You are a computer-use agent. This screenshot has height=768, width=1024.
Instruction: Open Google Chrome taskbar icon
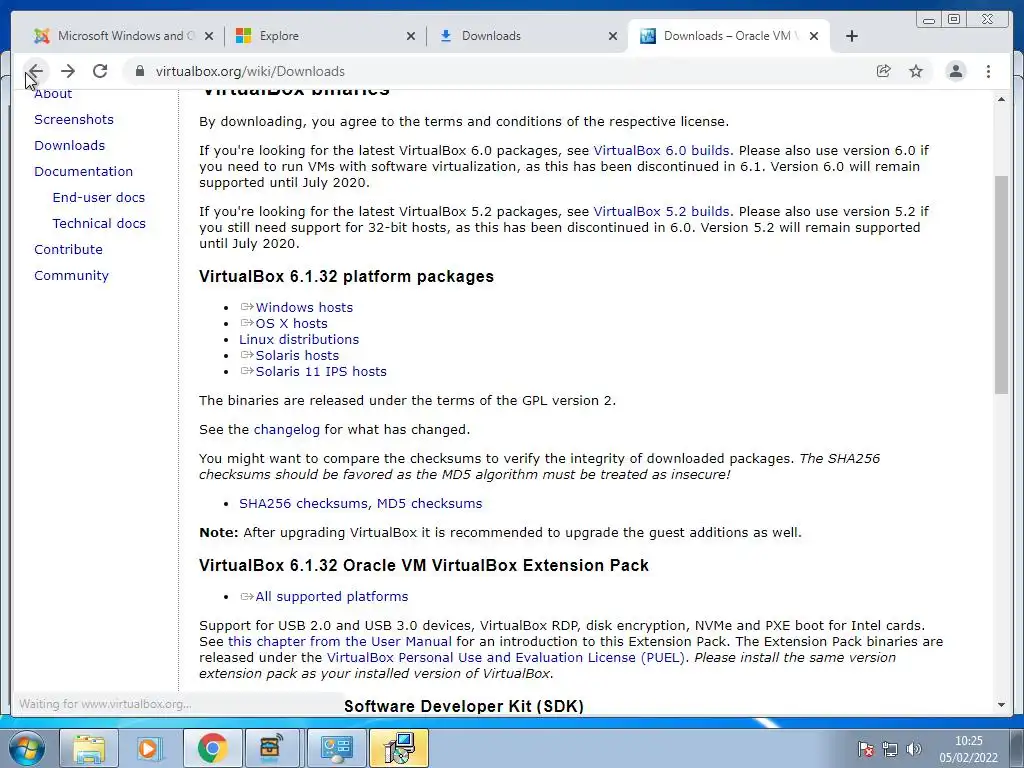pyautogui.click(x=212, y=748)
